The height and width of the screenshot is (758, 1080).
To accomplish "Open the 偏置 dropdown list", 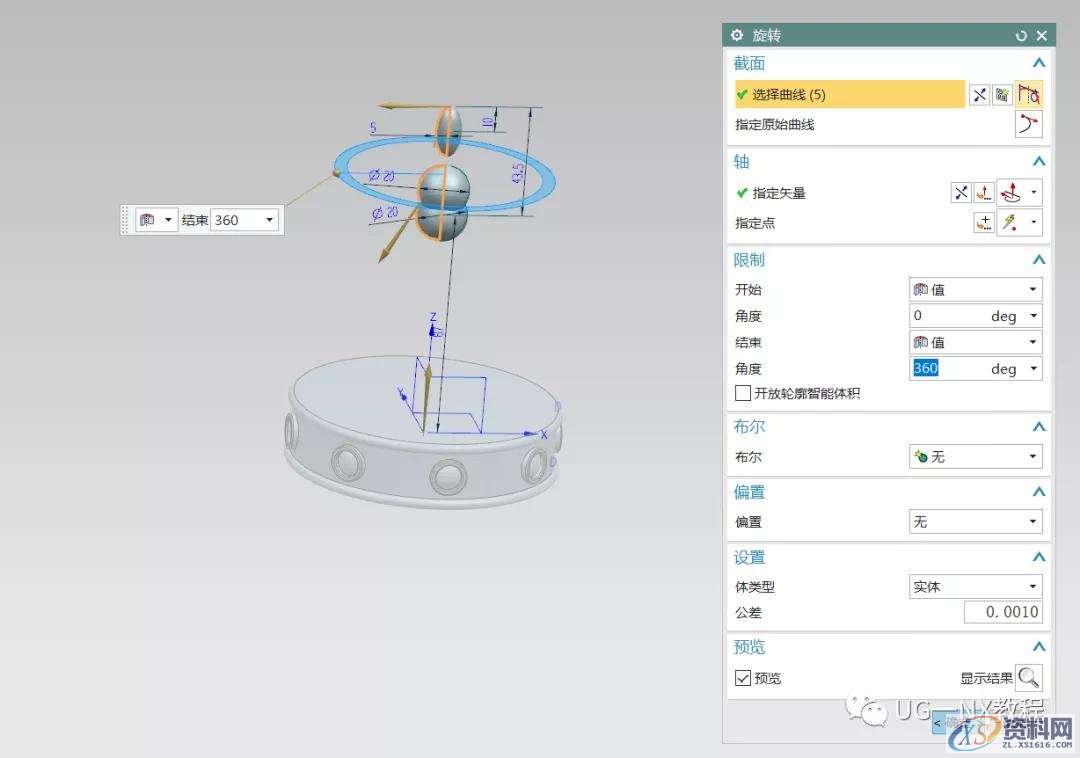I will pos(975,522).
